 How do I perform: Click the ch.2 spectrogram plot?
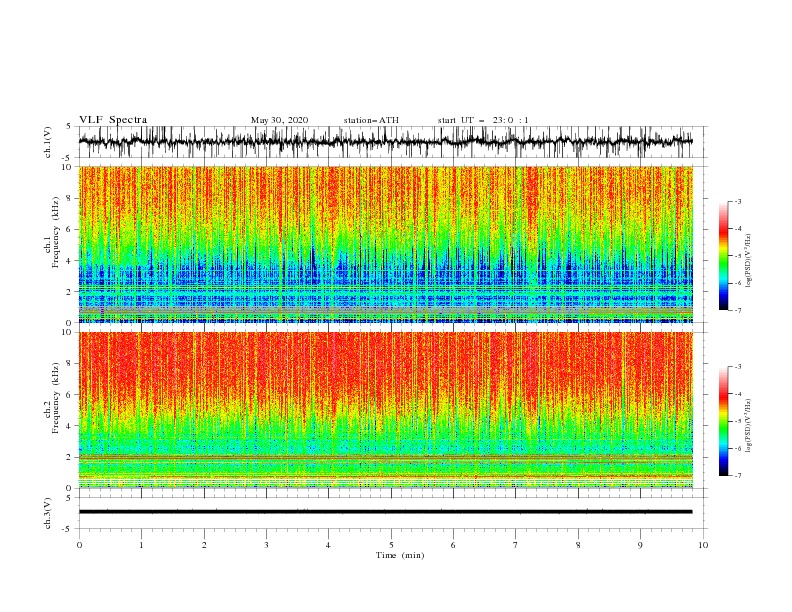tap(386, 410)
